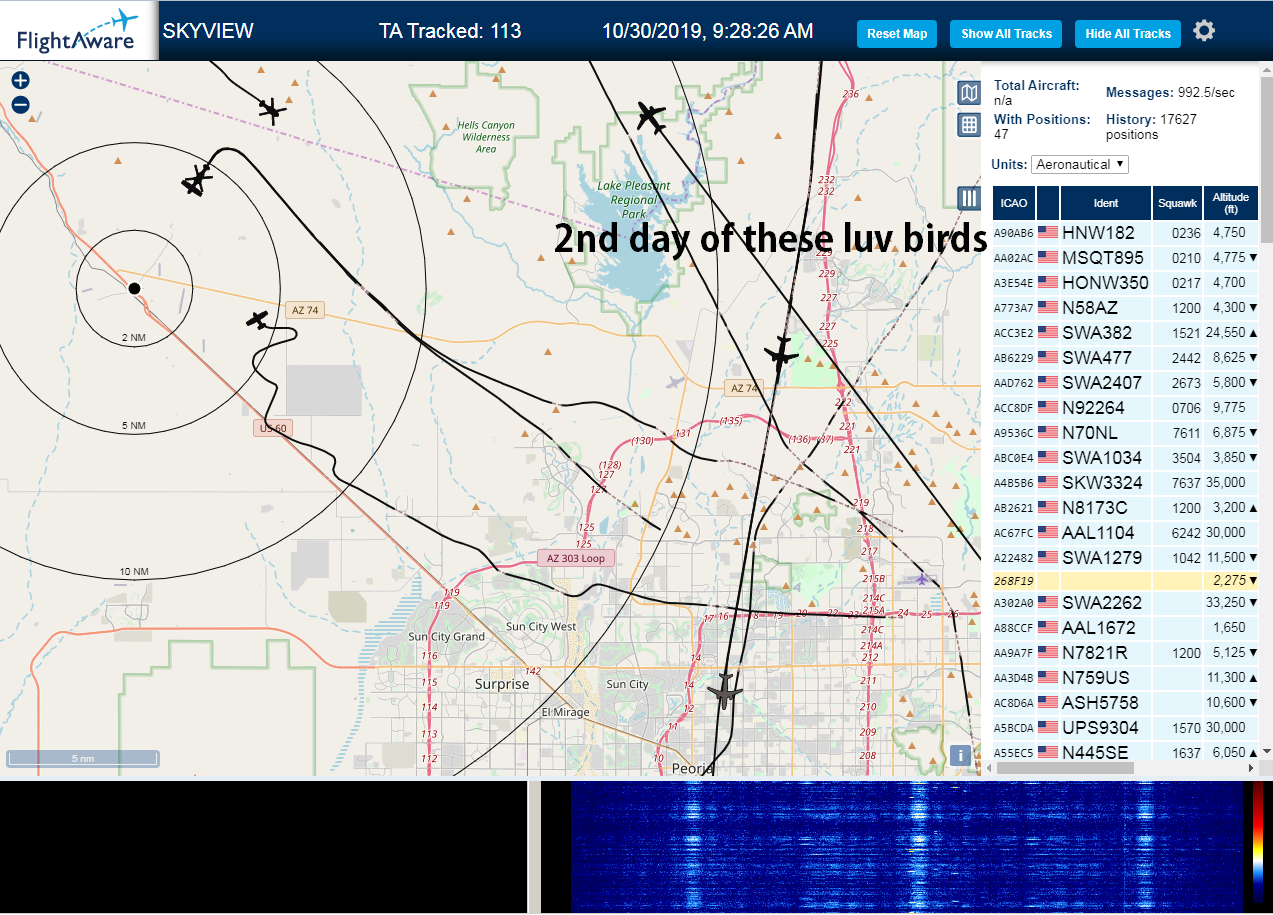Select the N8173C row
This screenshot has width=1273, height=915.
coord(1126,508)
